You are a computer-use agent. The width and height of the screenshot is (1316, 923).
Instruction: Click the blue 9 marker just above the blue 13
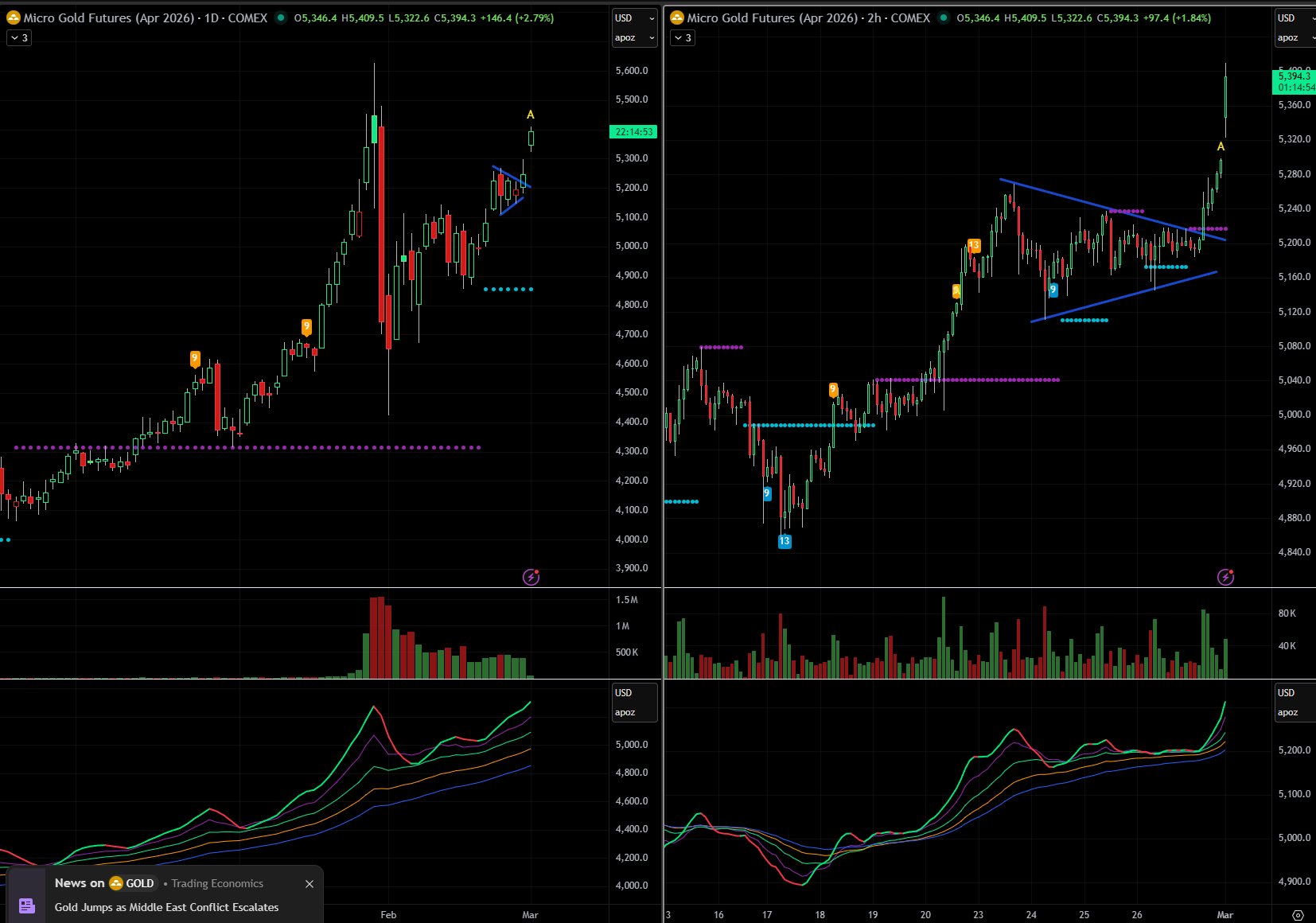[x=767, y=494]
